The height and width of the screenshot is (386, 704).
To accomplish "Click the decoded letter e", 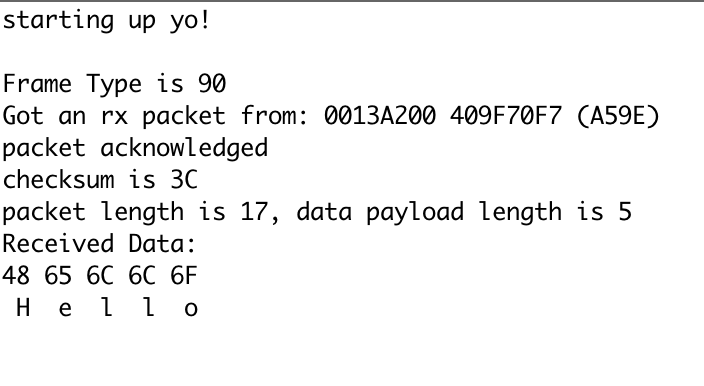I will click(x=65, y=309).
